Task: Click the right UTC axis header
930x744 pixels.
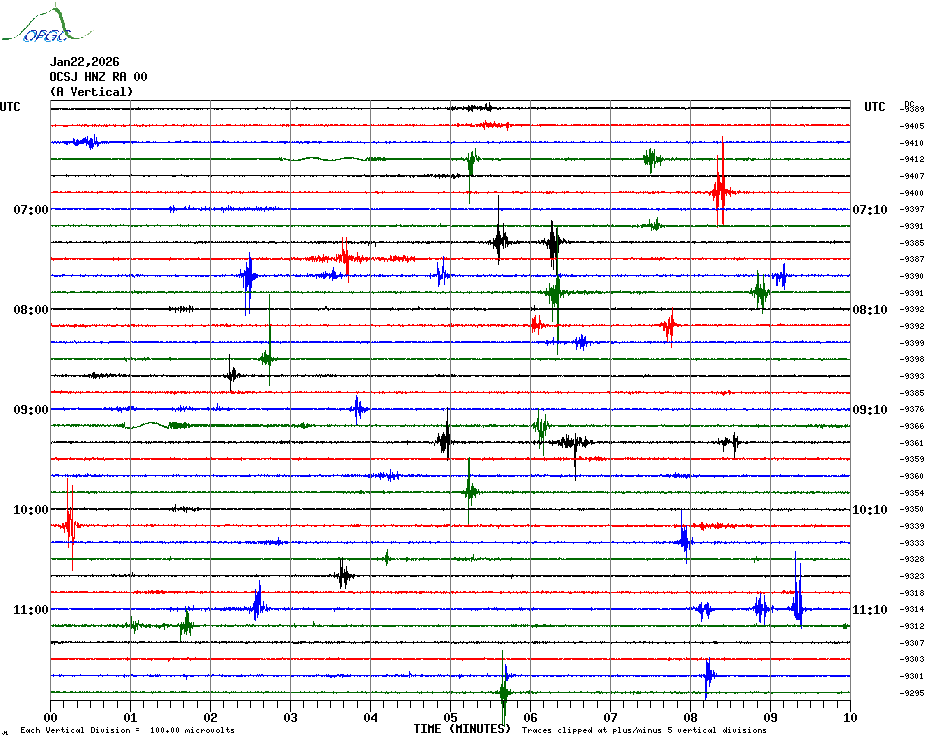Action: (874, 107)
